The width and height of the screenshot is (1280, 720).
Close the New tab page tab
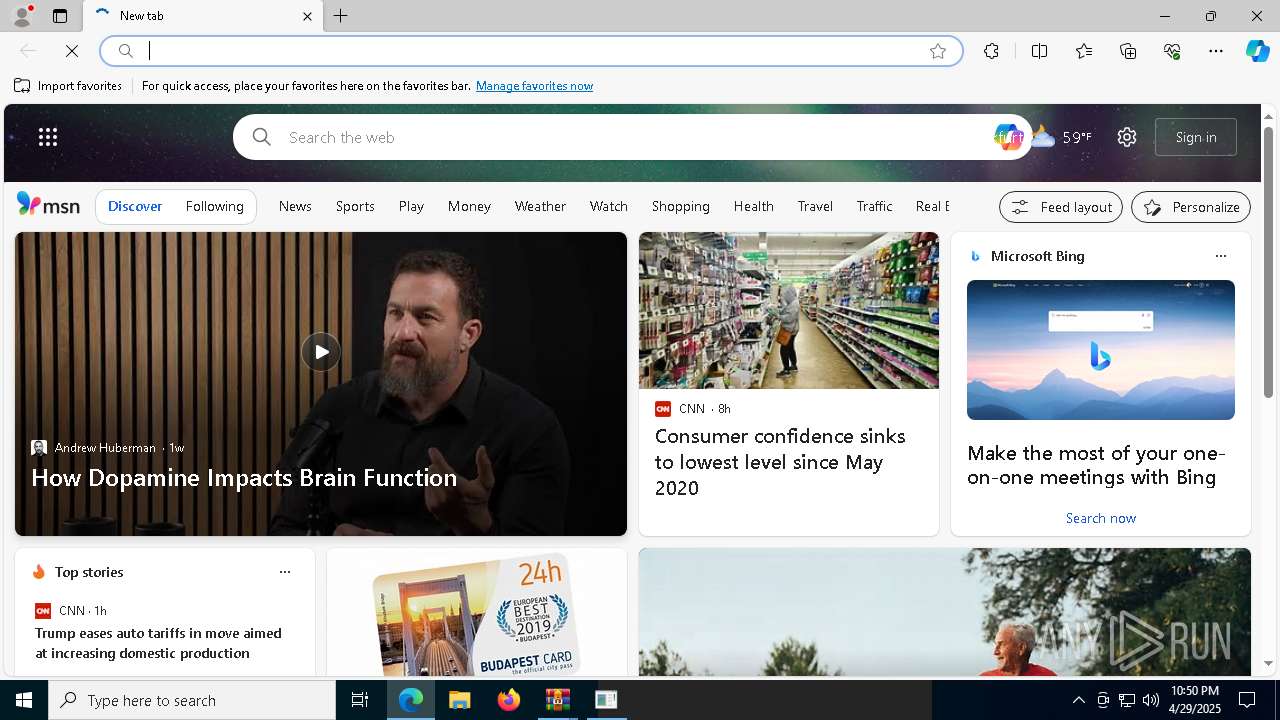tap(307, 16)
